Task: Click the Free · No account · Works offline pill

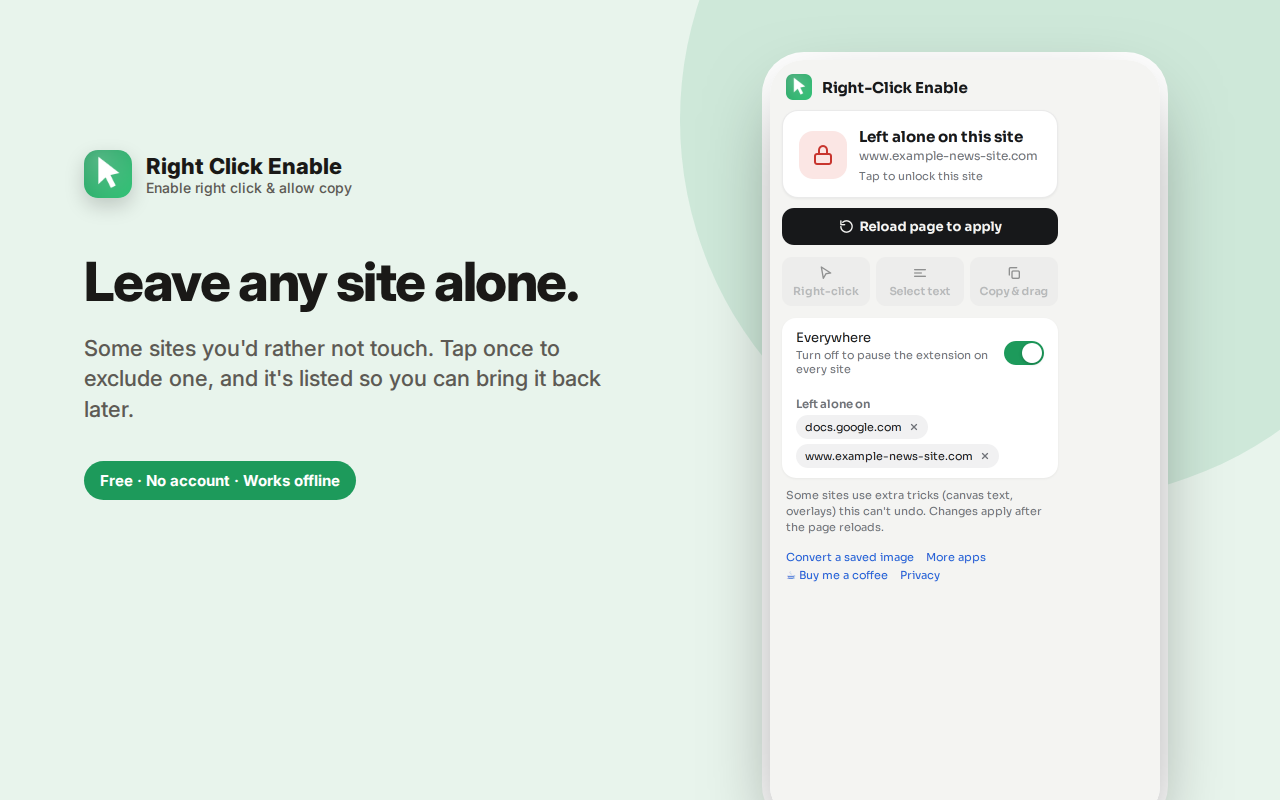Action: click(220, 480)
